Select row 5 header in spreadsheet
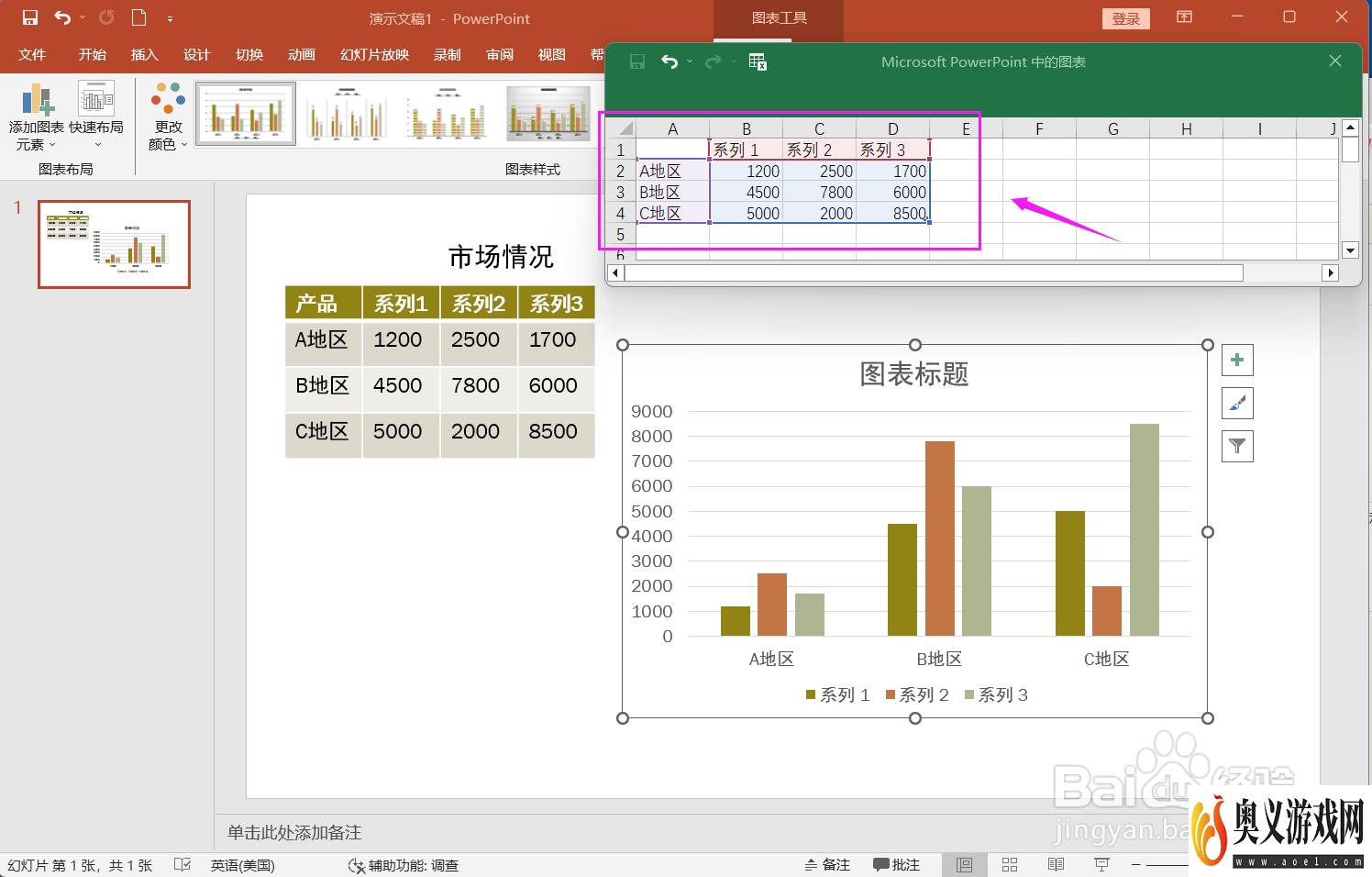The height and width of the screenshot is (877, 1372). point(621,235)
